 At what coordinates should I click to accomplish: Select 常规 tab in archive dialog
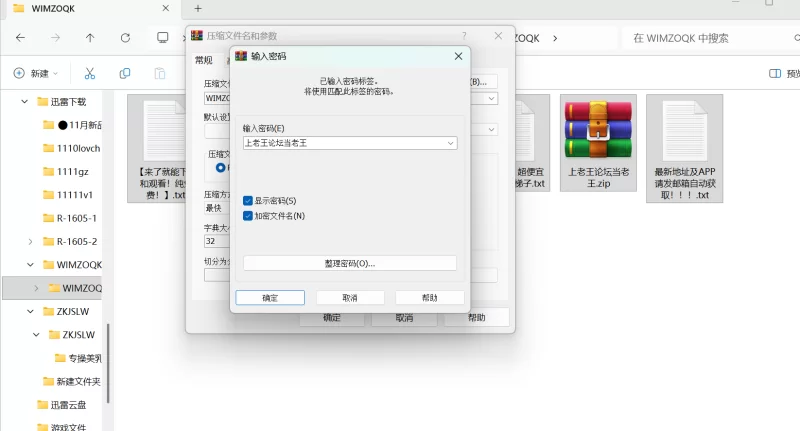coord(204,60)
